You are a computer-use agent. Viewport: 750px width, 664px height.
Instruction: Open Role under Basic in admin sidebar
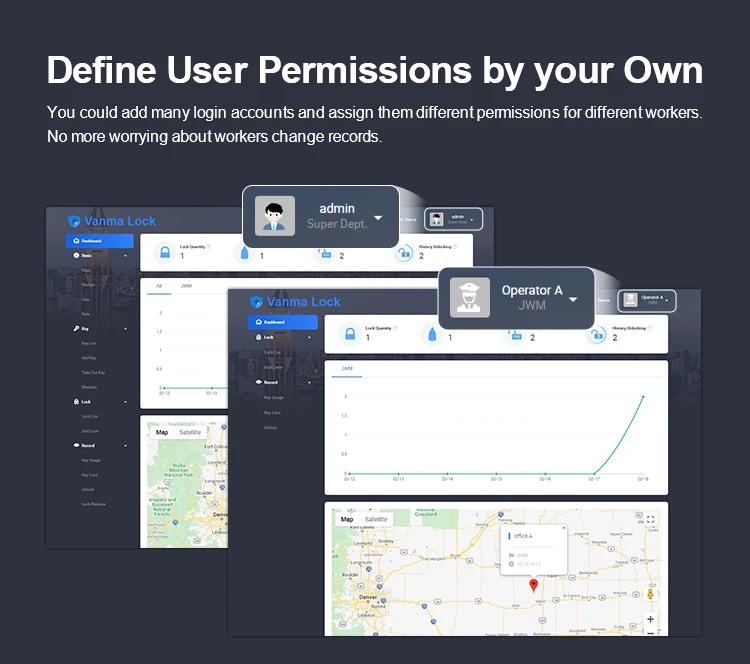[86, 314]
